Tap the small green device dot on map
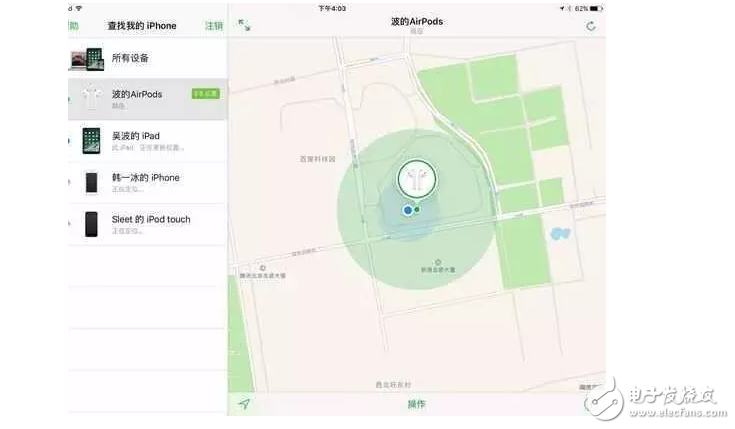This screenshot has width=735, height=429. point(417,210)
